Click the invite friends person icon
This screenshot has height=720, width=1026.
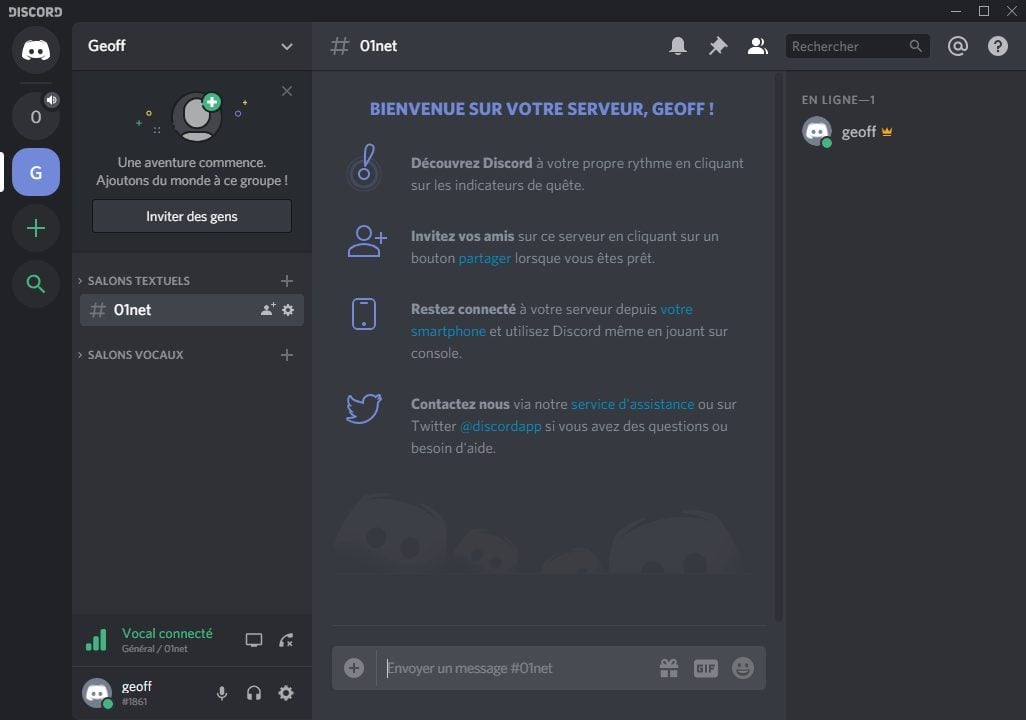[x=367, y=241]
